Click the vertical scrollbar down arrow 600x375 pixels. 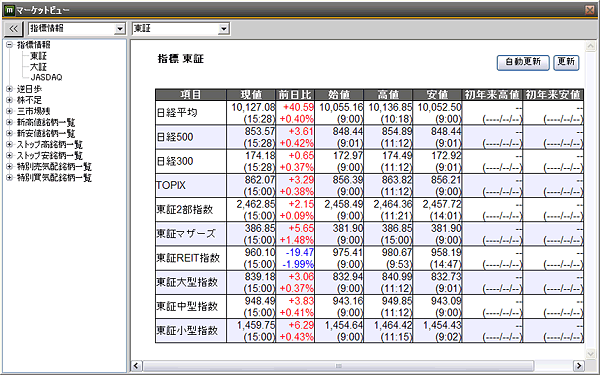[x=590, y=354]
